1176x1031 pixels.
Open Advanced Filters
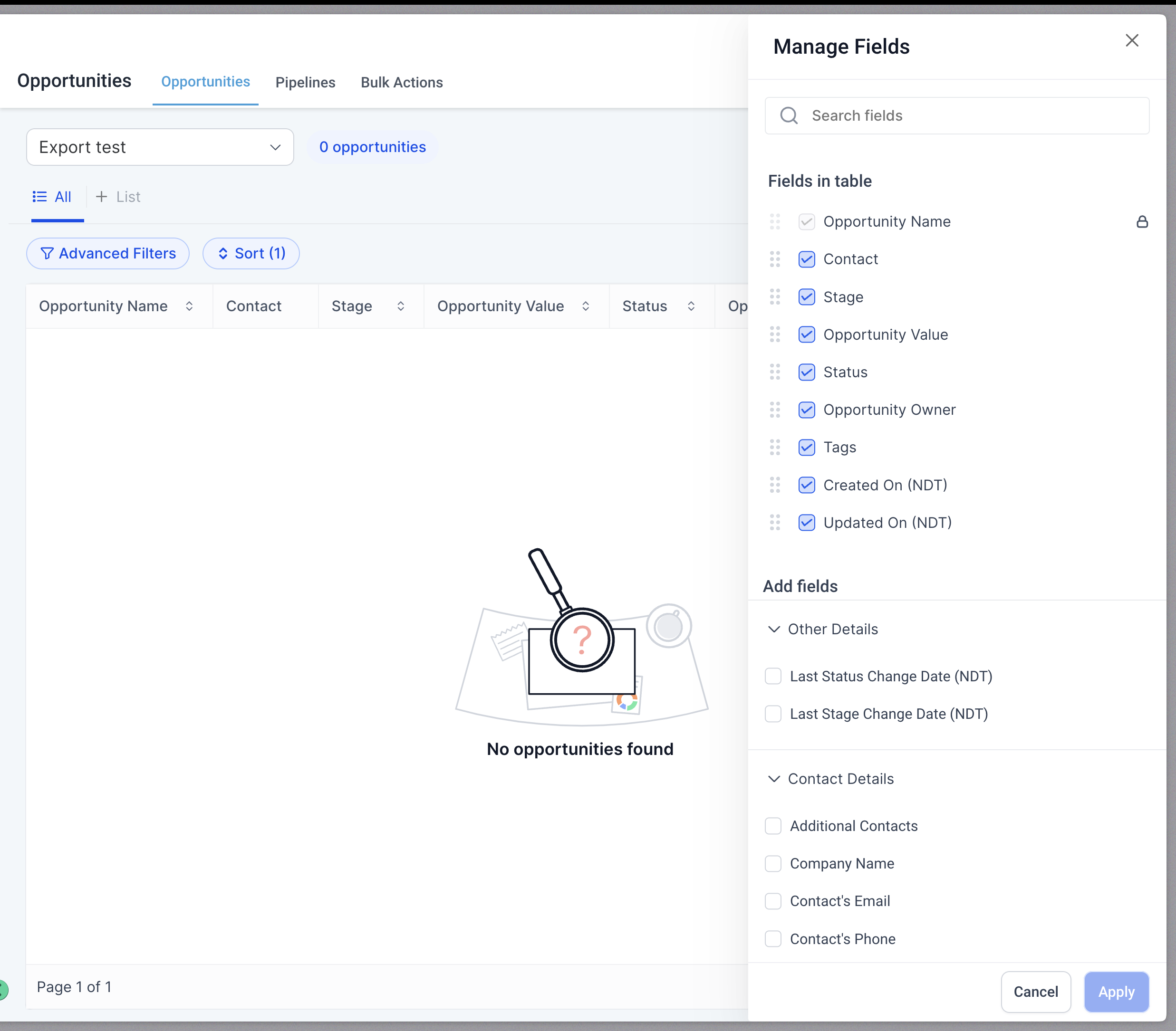click(107, 254)
